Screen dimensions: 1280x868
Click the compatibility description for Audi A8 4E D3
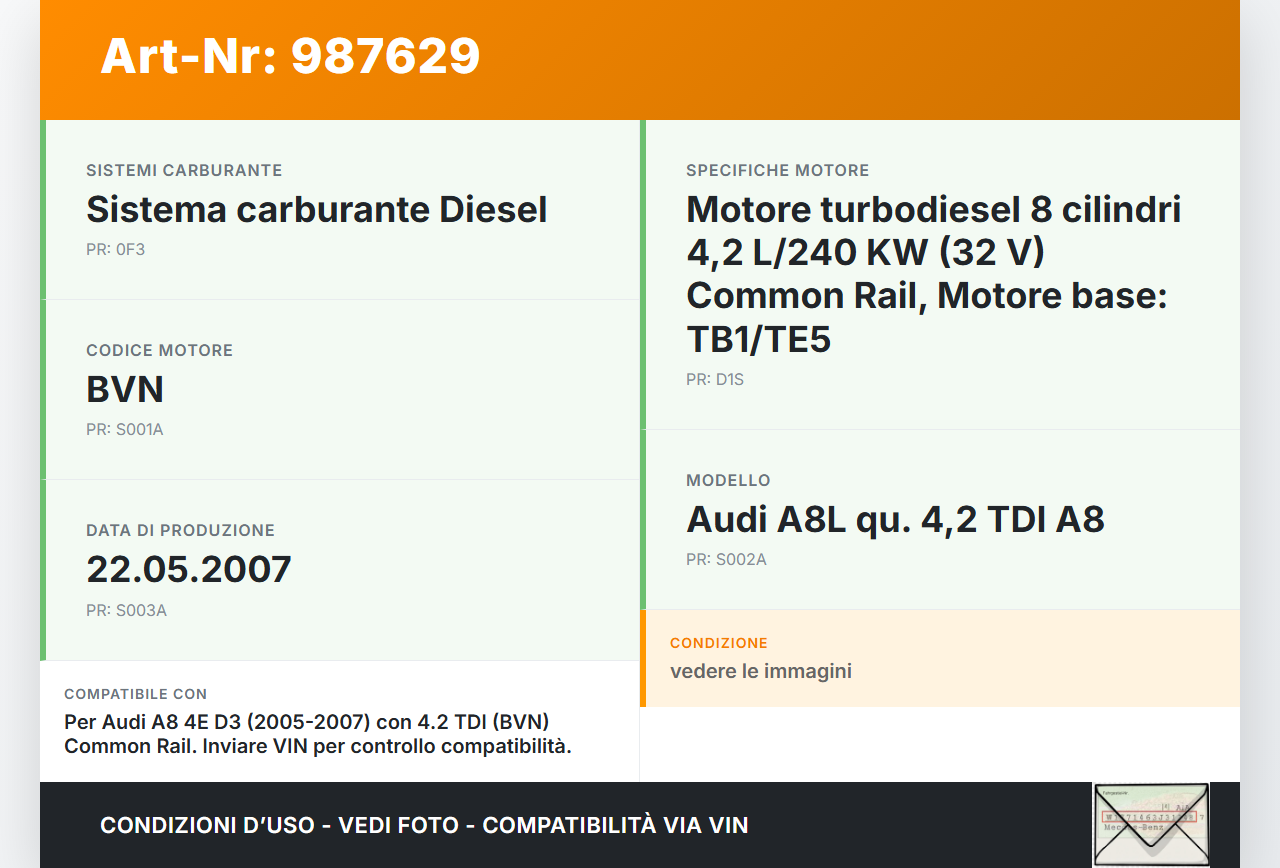click(317, 734)
